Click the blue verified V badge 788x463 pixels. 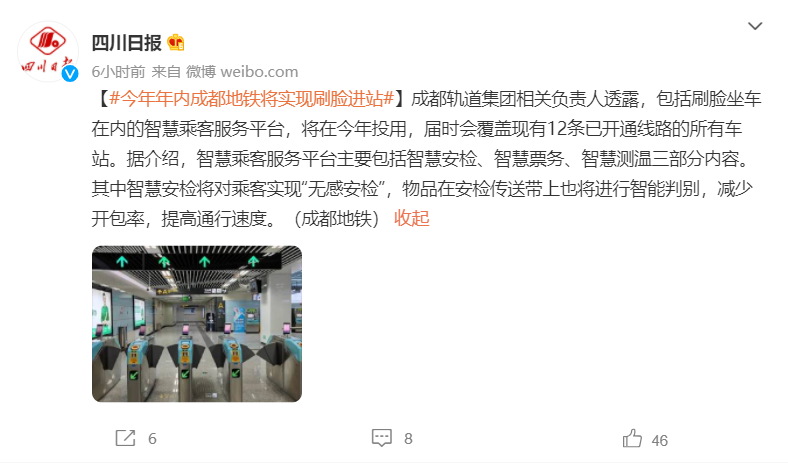pos(70,73)
